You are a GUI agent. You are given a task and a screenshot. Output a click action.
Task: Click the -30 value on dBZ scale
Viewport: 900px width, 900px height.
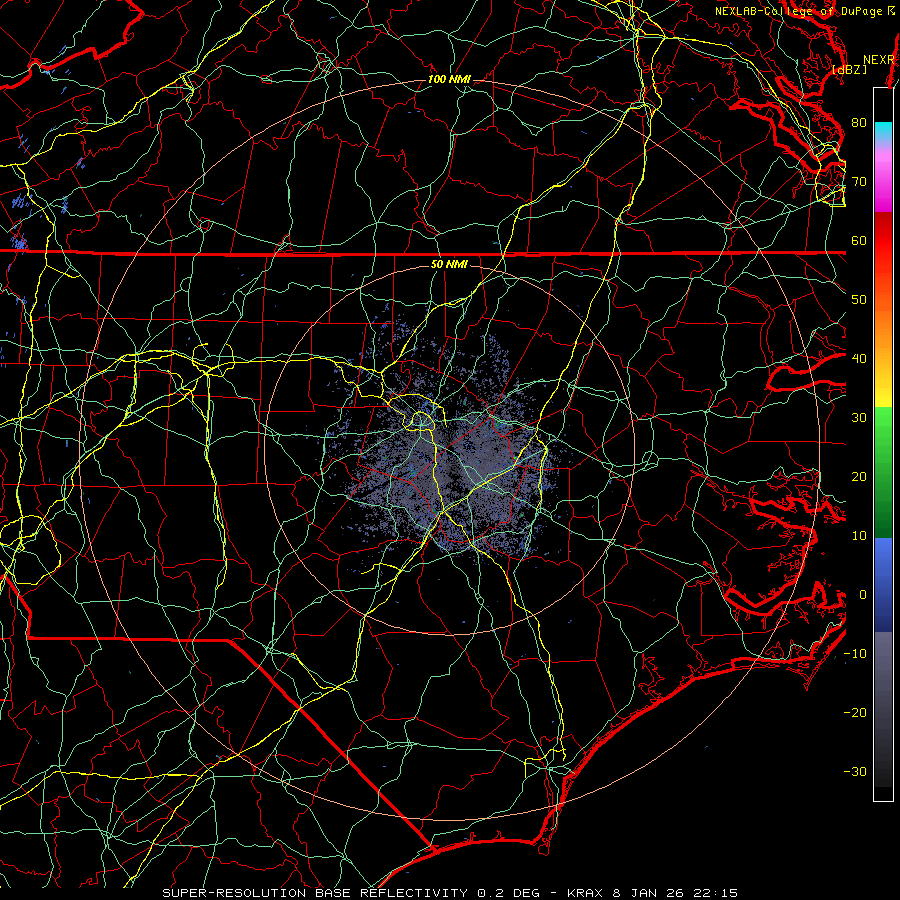tap(855, 771)
